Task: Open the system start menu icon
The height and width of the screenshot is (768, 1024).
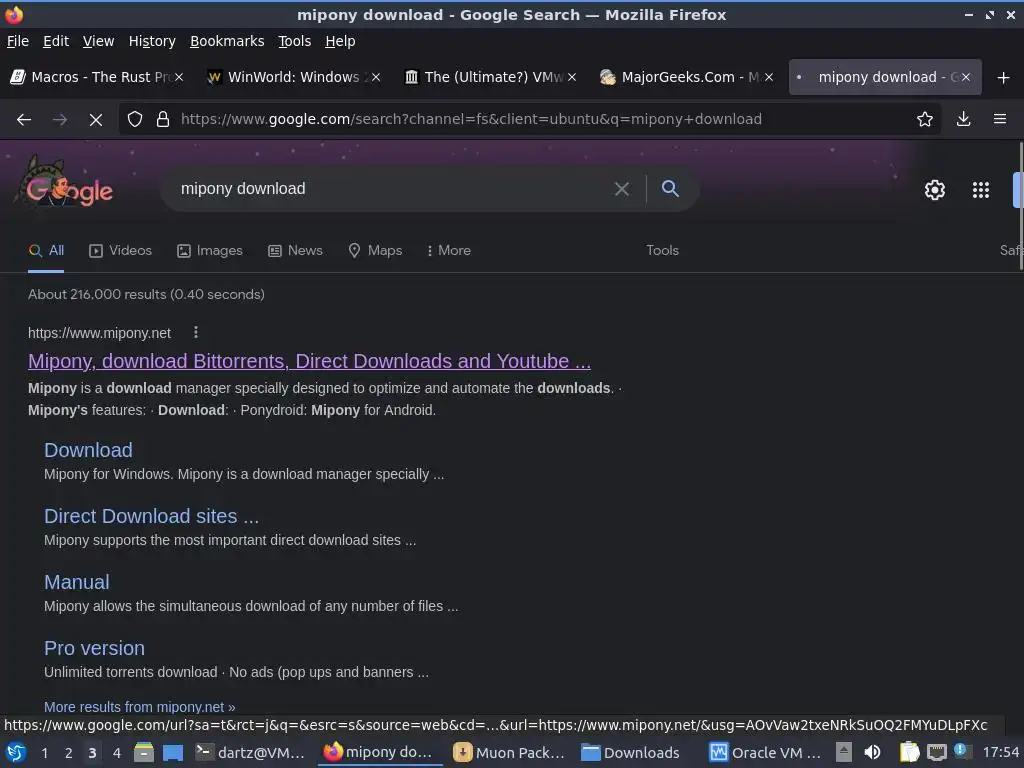Action: pos(16,752)
